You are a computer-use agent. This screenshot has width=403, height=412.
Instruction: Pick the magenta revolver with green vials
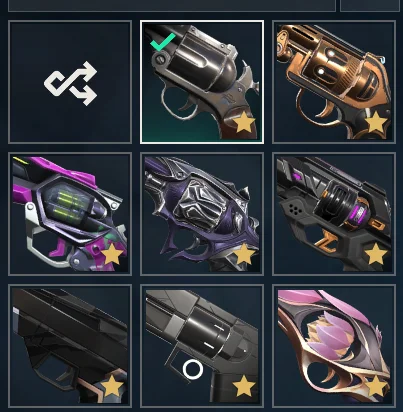(70, 214)
